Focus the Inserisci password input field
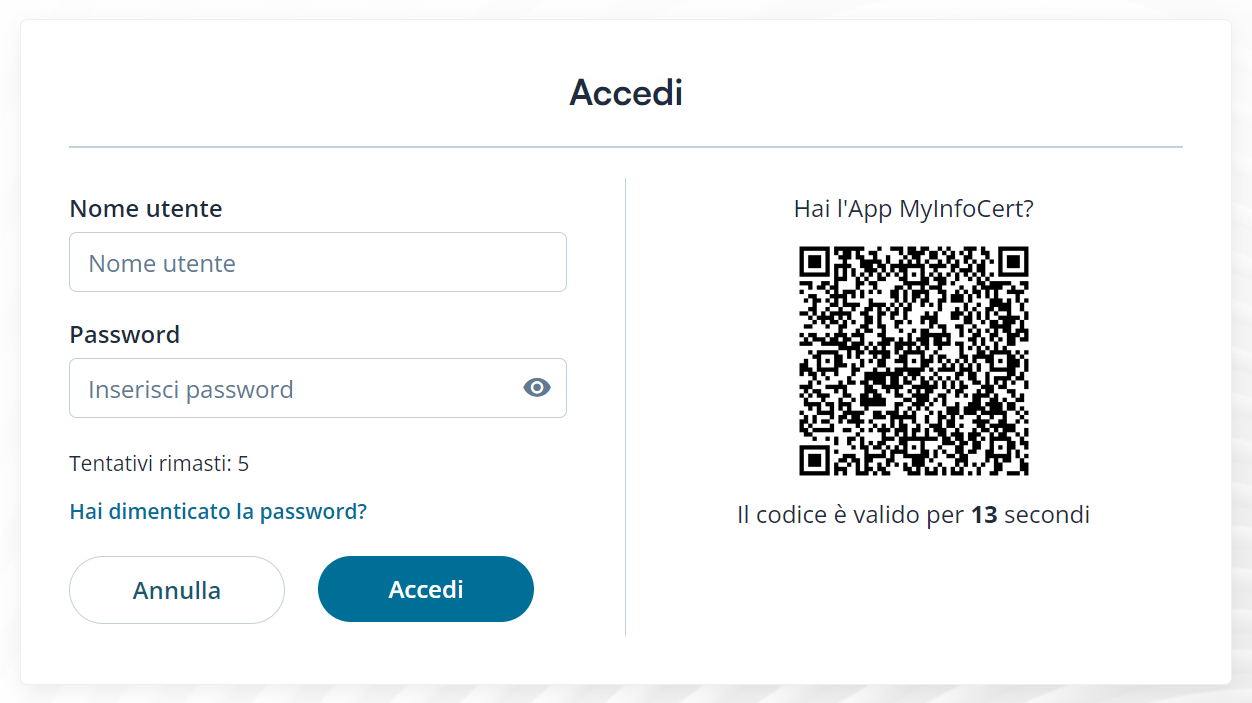This screenshot has height=703, width=1252. click(x=295, y=389)
